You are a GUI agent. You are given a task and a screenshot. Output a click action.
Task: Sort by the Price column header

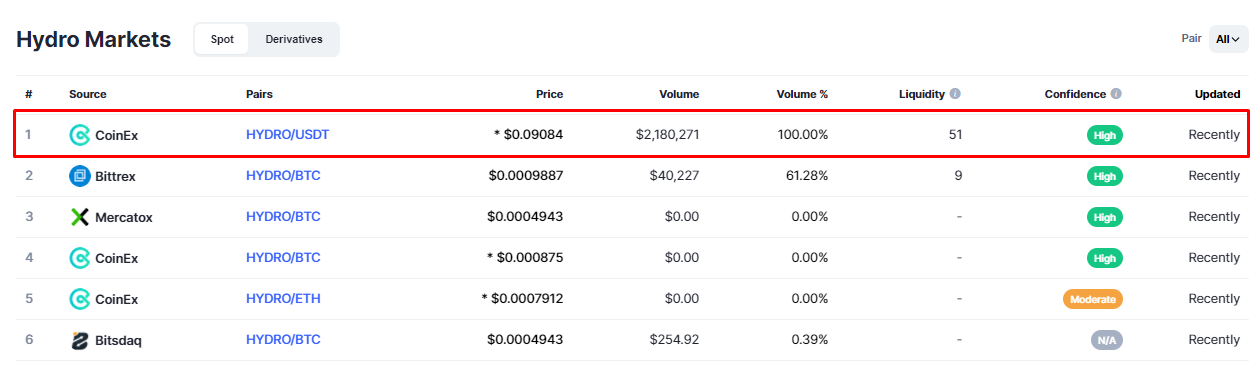pyautogui.click(x=549, y=94)
